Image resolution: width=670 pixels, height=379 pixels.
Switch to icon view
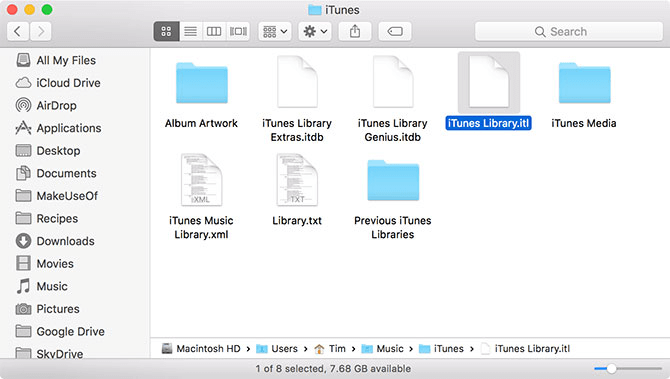pyautogui.click(x=166, y=32)
